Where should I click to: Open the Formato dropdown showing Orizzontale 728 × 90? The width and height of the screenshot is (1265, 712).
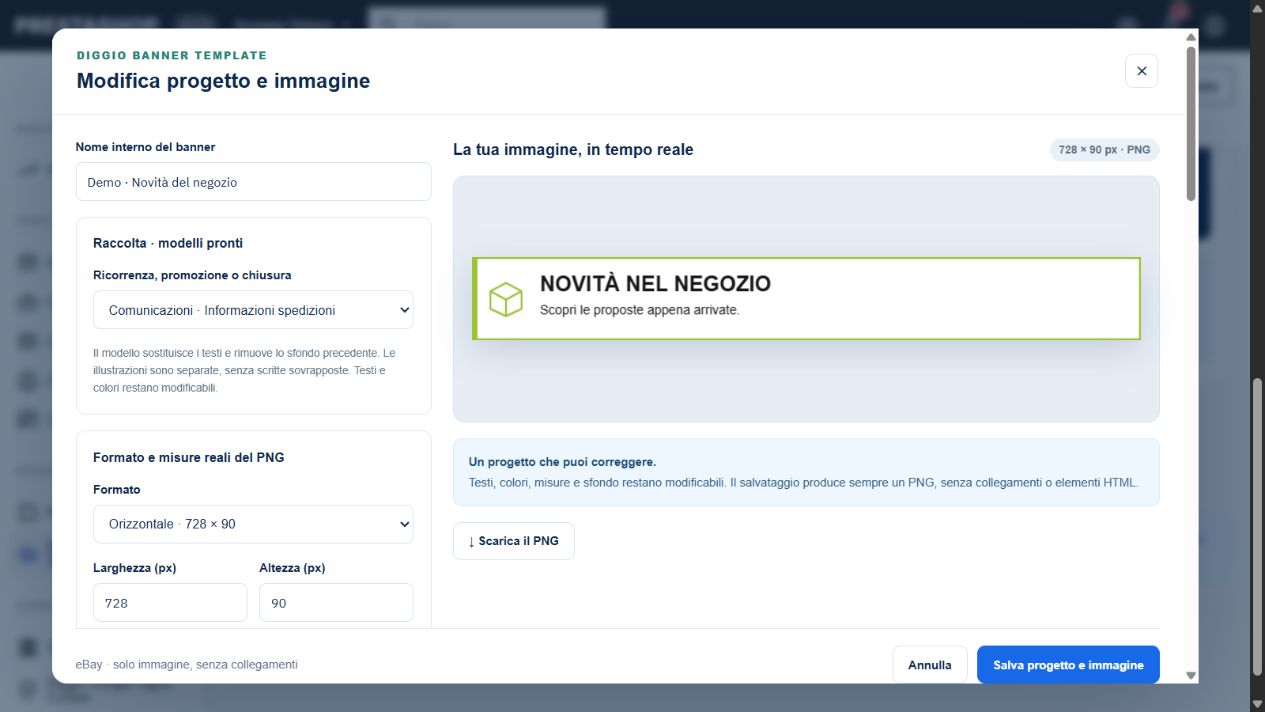point(253,524)
